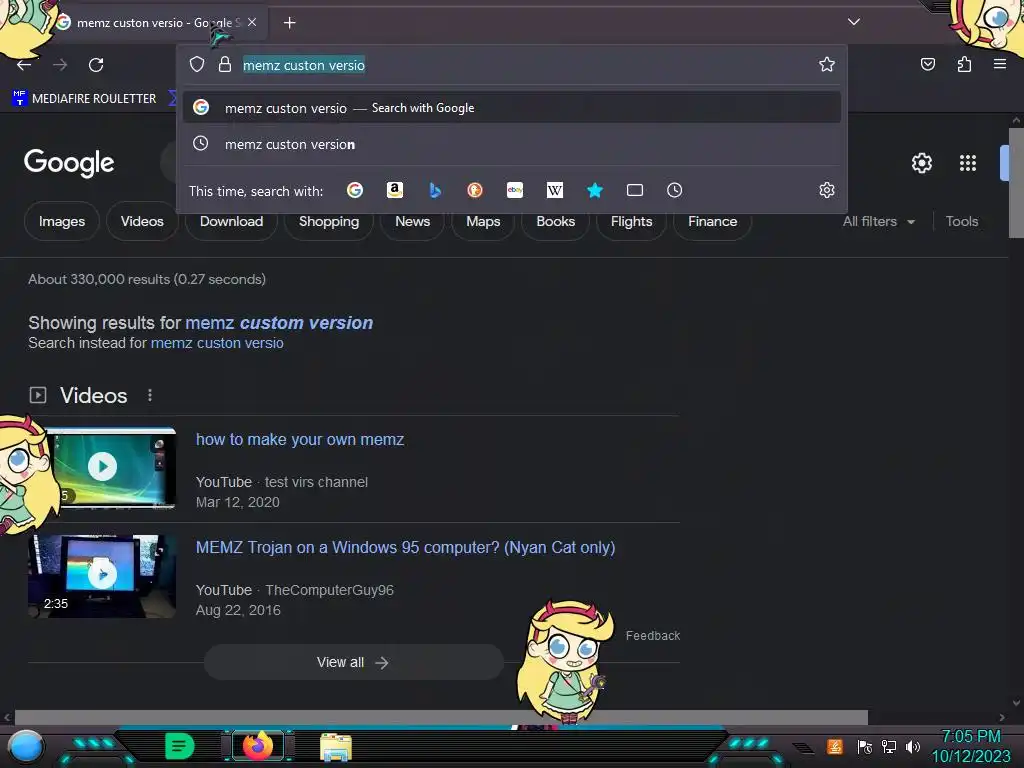Click the forward navigation arrow
1024x768 pixels.
[60, 65]
